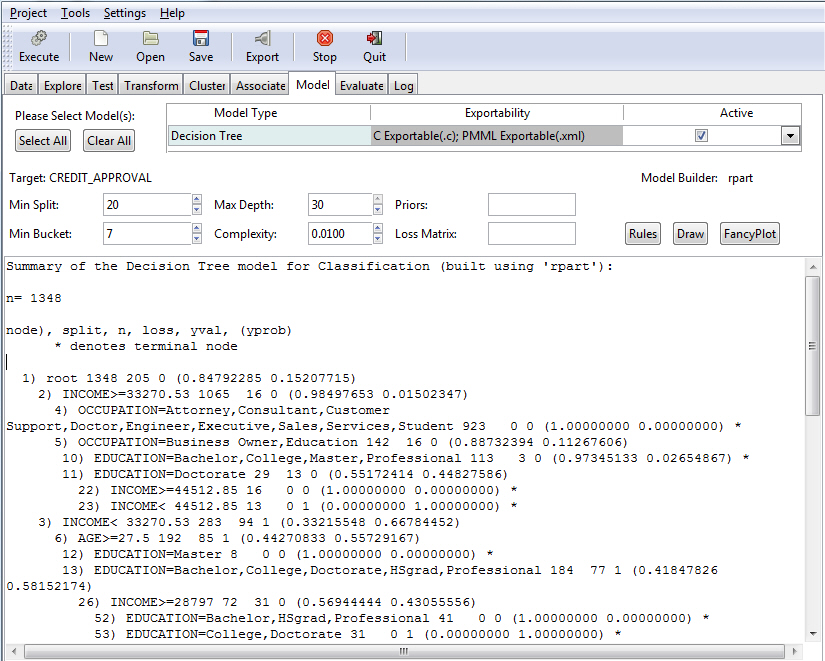Click the New document icon

[101, 38]
